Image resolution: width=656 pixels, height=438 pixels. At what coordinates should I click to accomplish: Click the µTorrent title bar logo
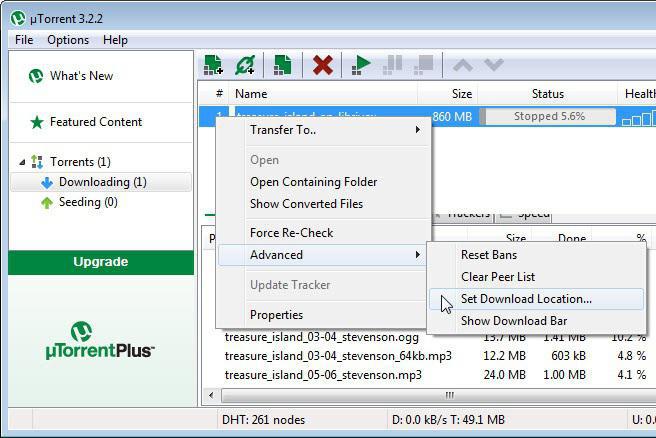coord(18,18)
